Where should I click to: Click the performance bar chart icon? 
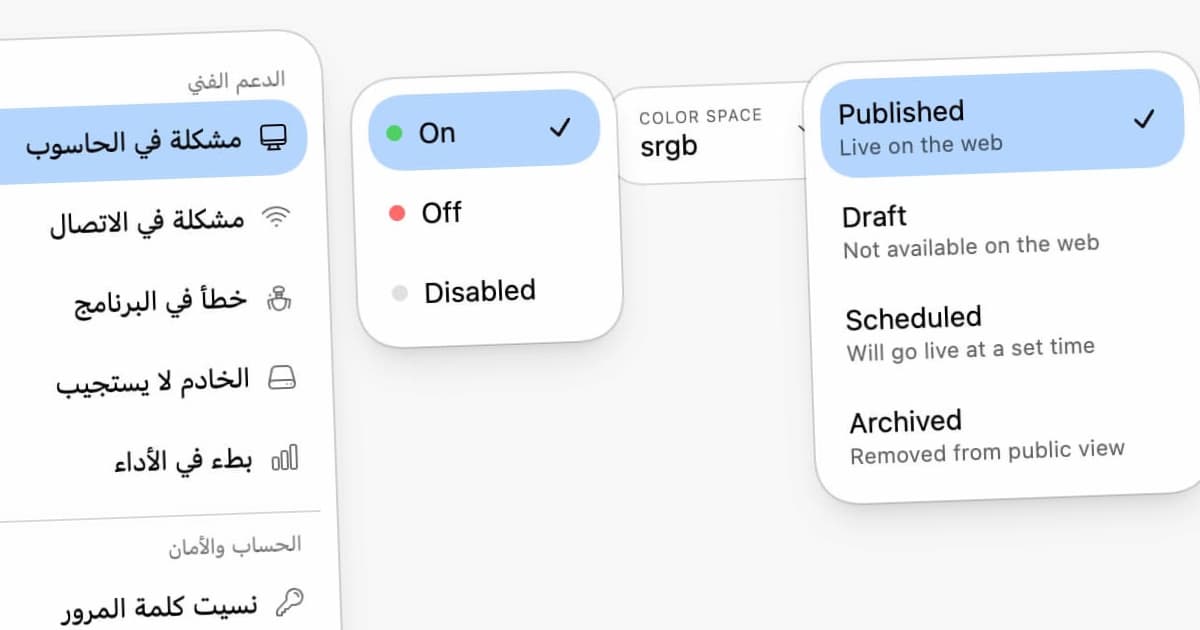pyautogui.click(x=286, y=459)
